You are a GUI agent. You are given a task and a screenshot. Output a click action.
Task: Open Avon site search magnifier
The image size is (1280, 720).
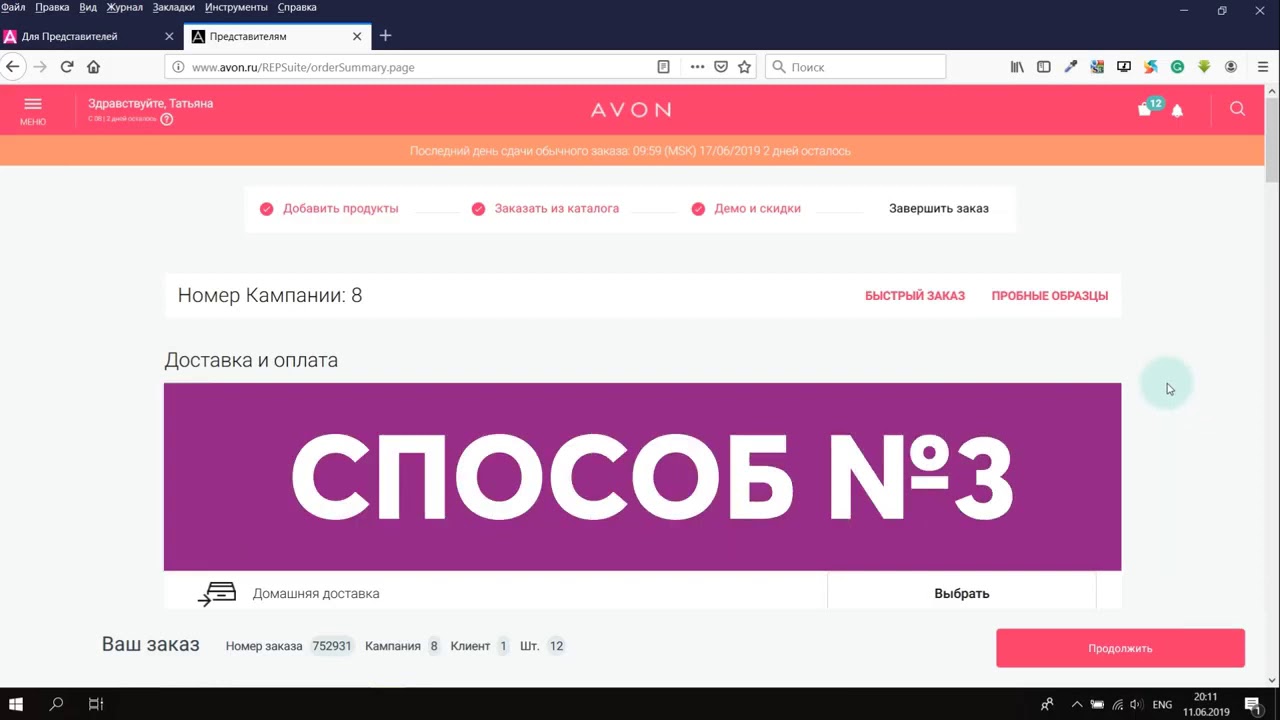[x=1237, y=109]
